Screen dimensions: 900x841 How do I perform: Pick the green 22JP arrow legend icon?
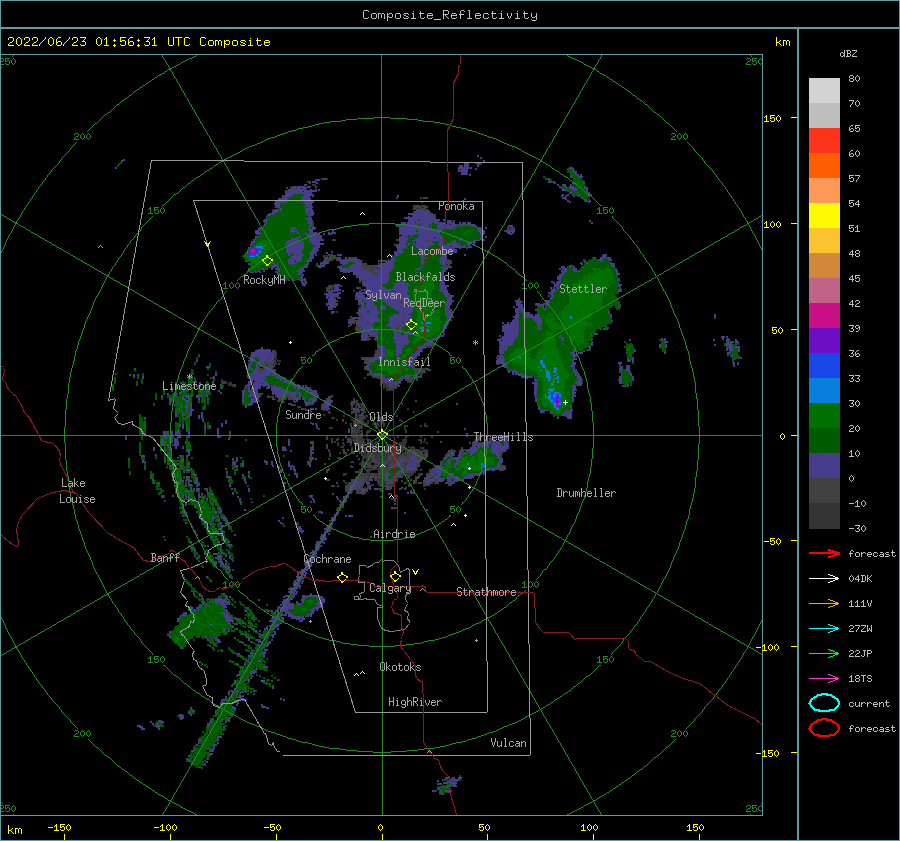[824, 653]
